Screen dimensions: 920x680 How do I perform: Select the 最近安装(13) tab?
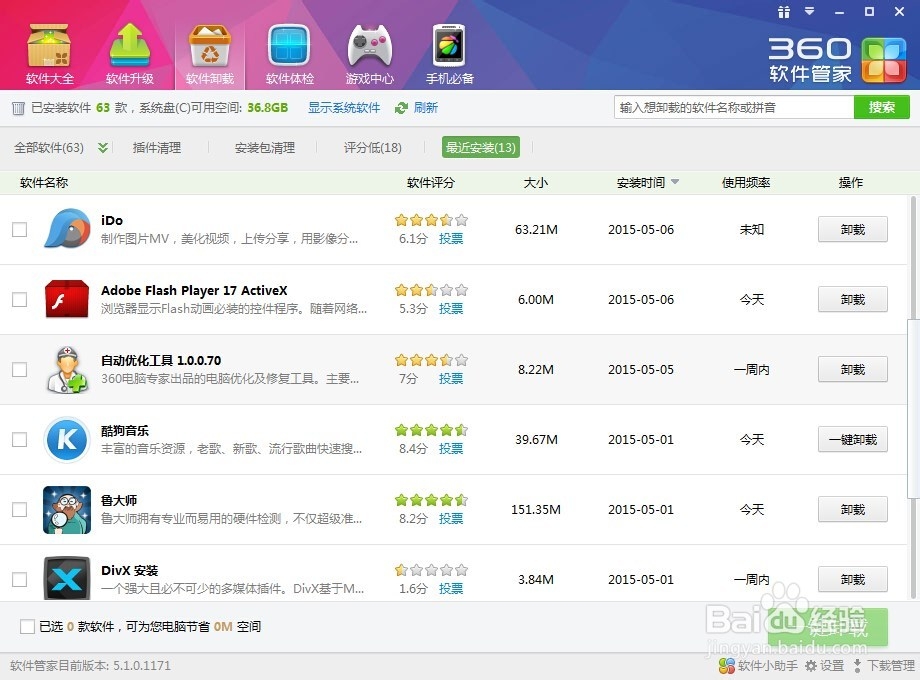(481, 147)
